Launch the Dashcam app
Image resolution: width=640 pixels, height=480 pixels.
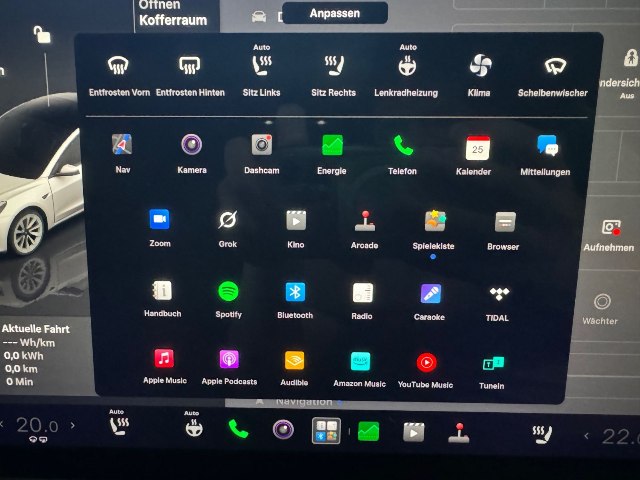click(x=262, y=145)
